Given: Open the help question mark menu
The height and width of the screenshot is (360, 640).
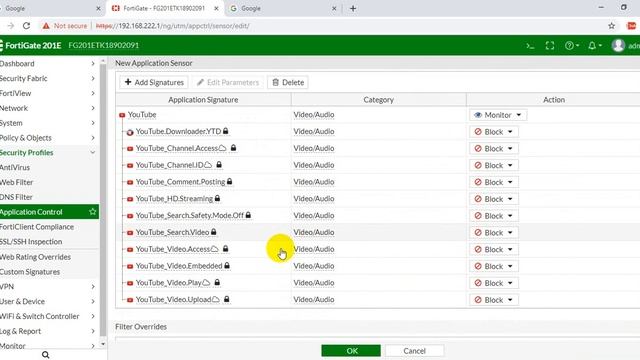Looking at the screenshot, I should pyautogui.click(x=572, y=46).
